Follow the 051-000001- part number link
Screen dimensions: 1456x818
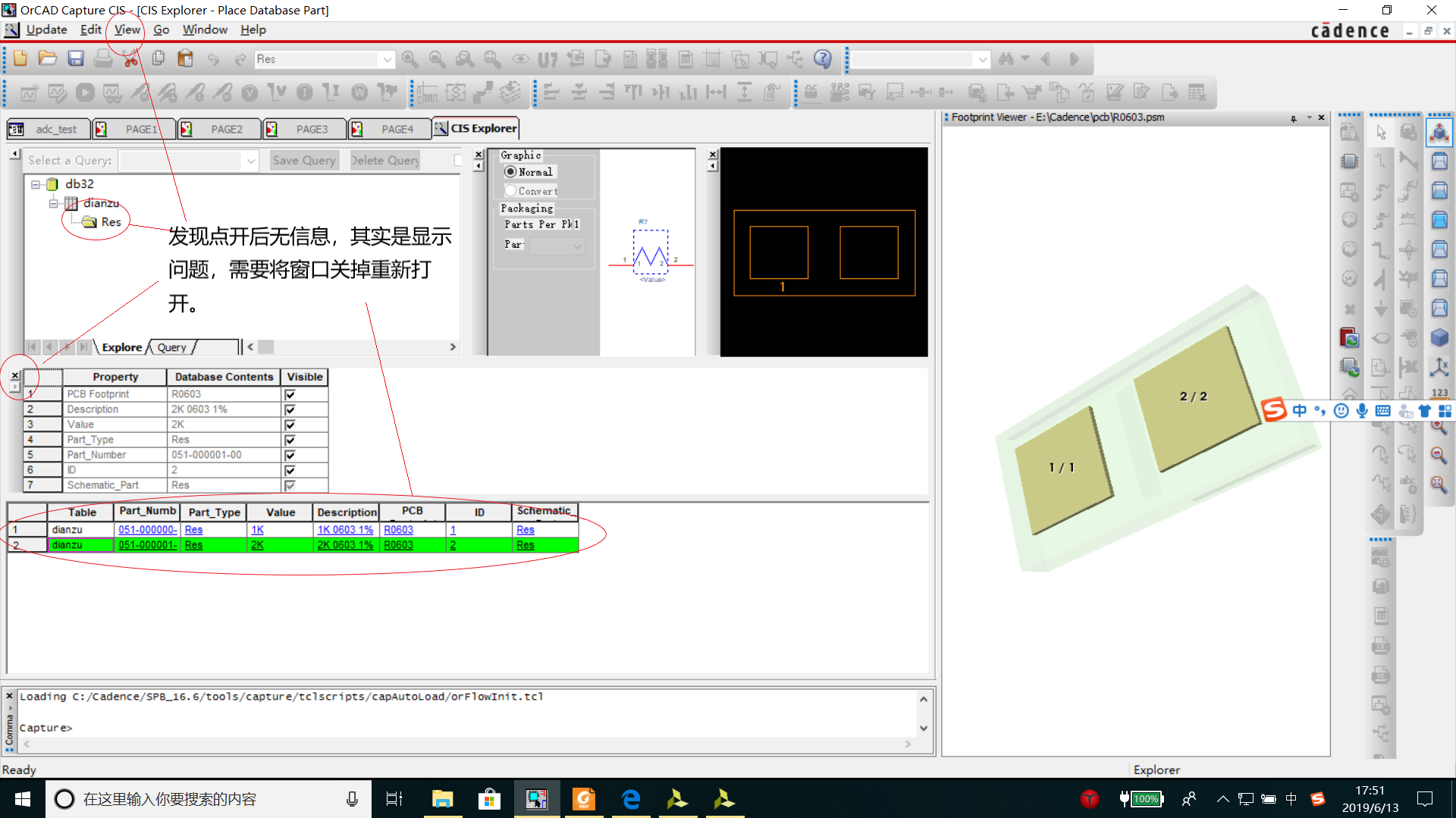point(146,544)
